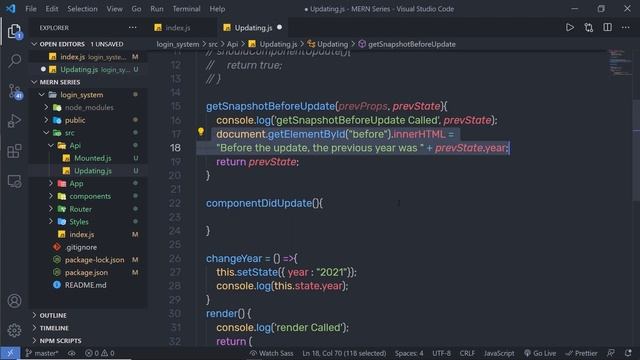
Task: Open the Accounts menu icon
Action: pos(14,301)
